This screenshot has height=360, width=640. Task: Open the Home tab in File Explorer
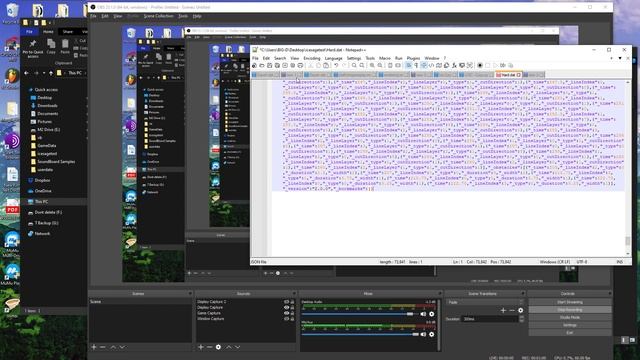[x=48, y=32]
